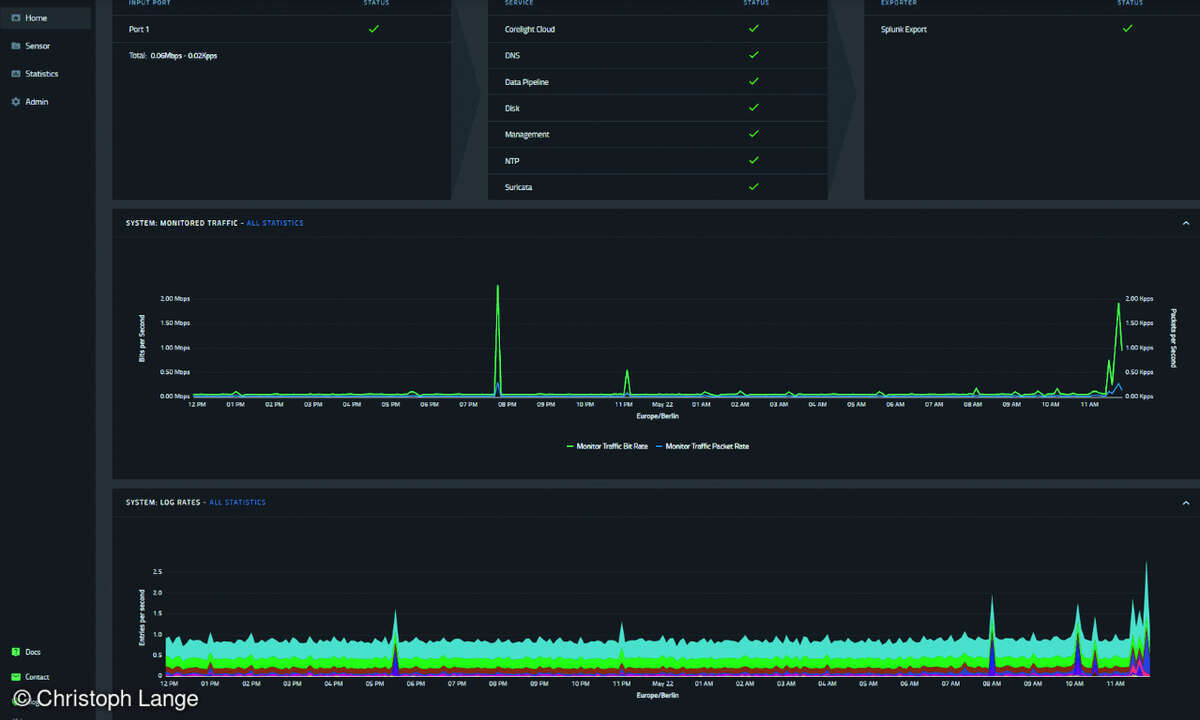Select the Splunk Export exporter name
Screen dimensions: 1200x720
904,29
